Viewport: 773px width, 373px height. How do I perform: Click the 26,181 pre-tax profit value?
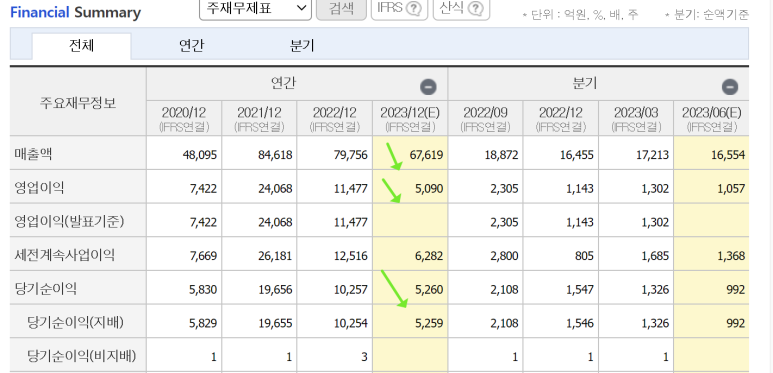[275, 256]
